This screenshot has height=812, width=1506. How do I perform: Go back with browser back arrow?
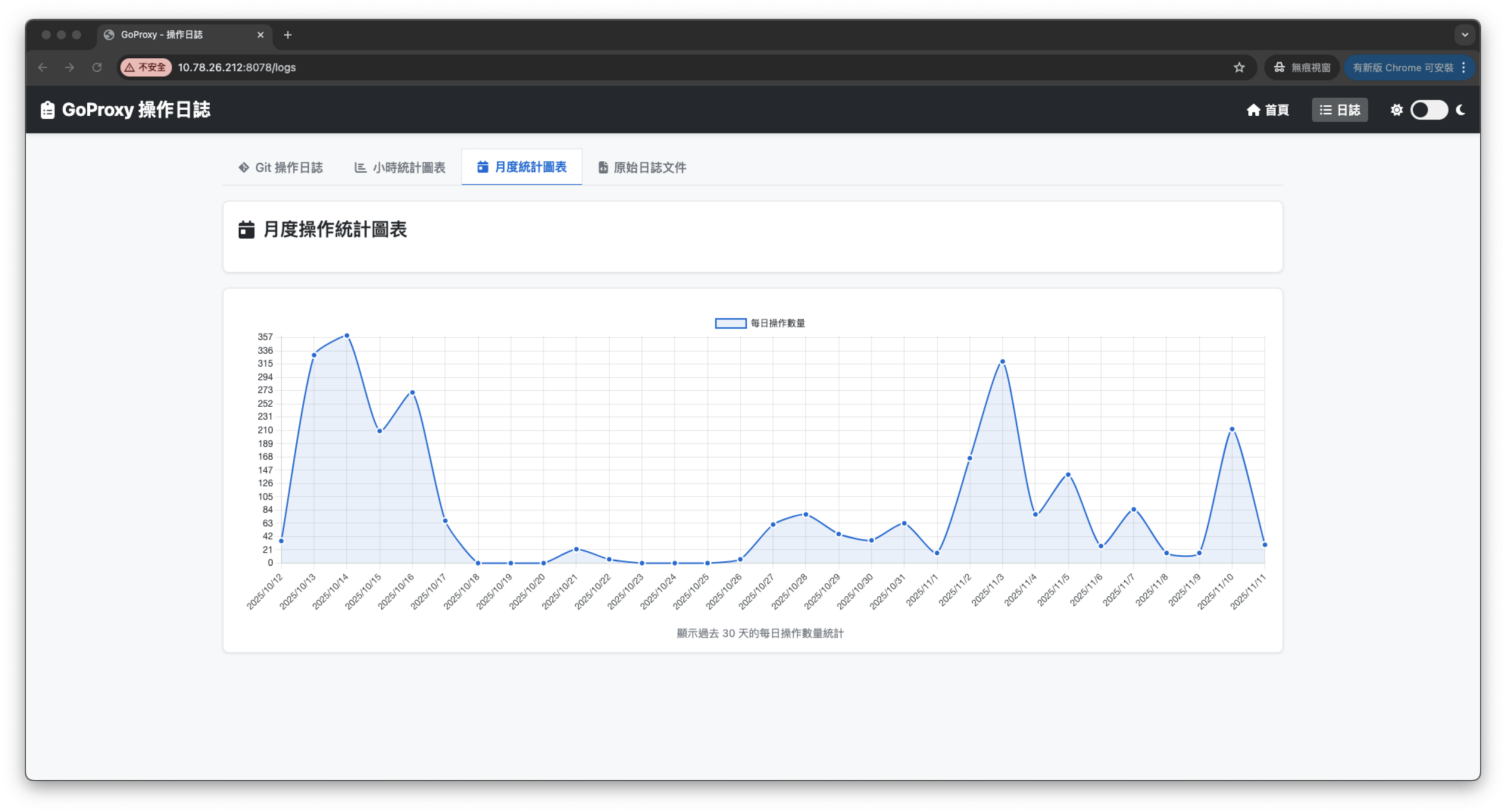tap(43, 67)
